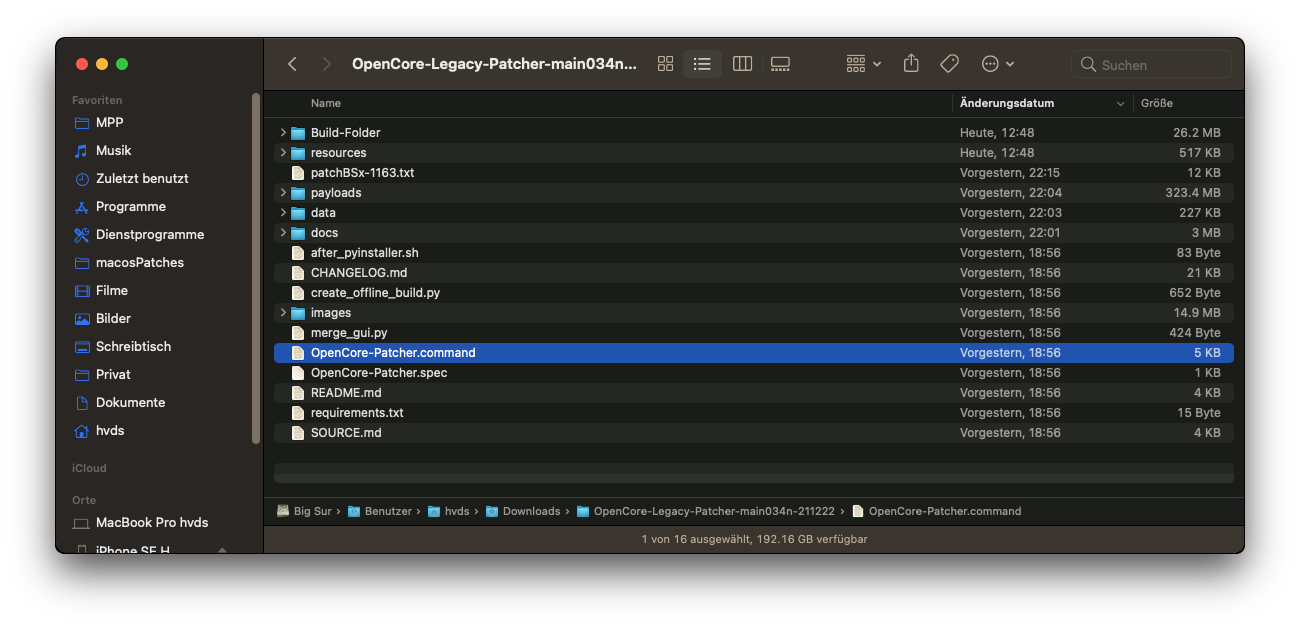Open macosPatches in the sidebar
The height and width of the screenshot is (627, 1300).
140,263
